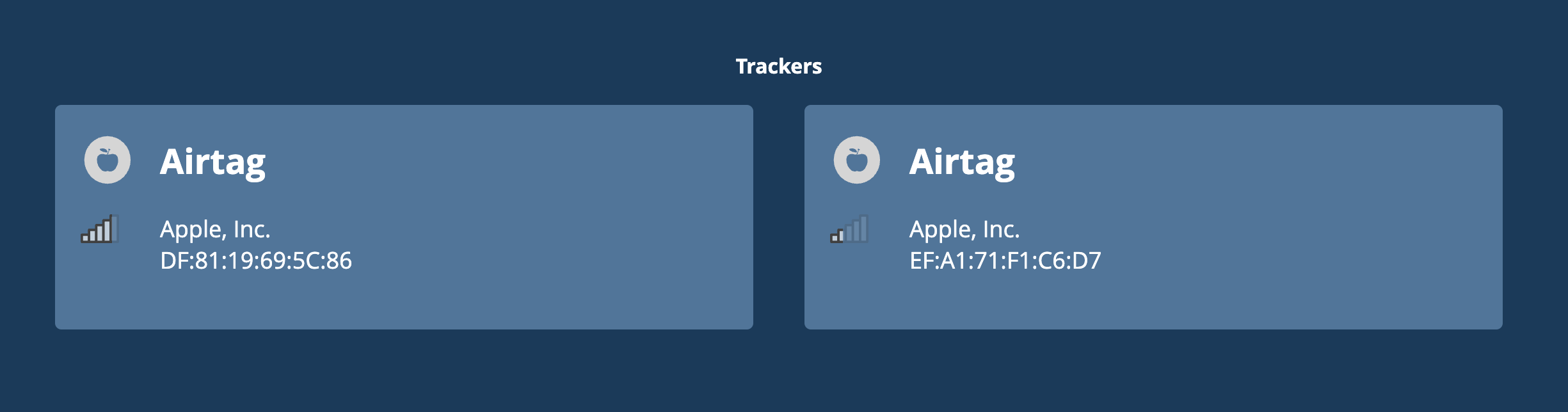Select the Airtag title in the first tracker card

(x=212, y=162)
